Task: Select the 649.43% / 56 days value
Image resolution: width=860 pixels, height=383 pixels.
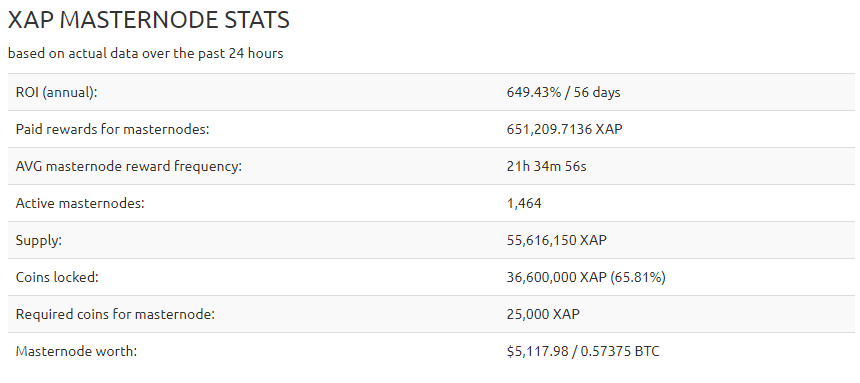Action: [x=563, y=92]
